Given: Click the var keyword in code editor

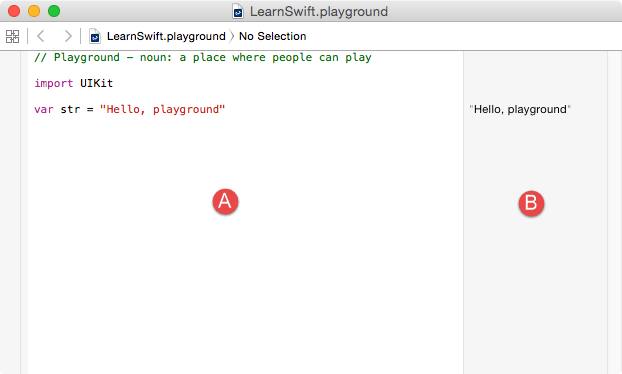Looking at the screenshot, I should (x=44, y=109).
